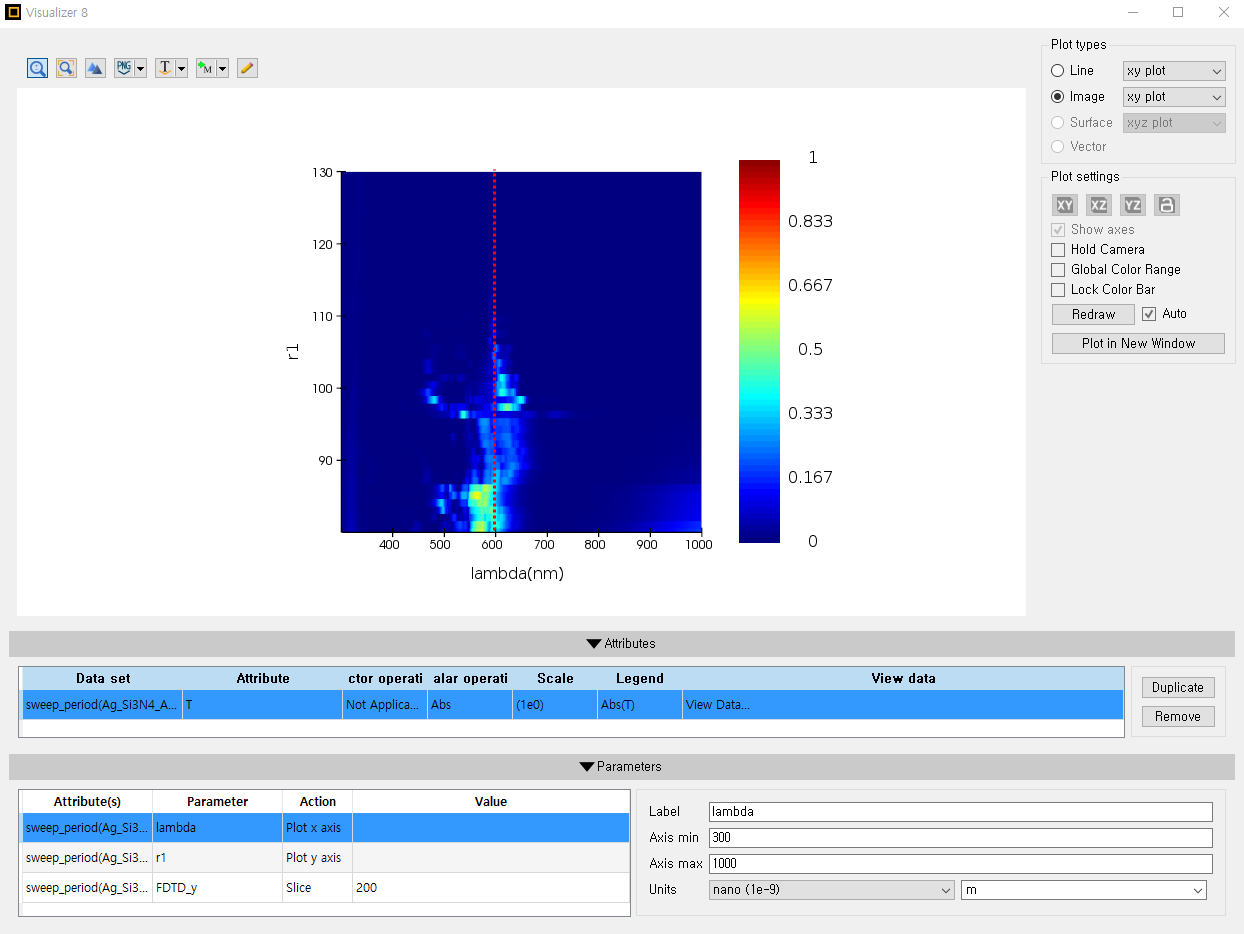
Task: Click the Parameter column header
Action: (x=217, y=801)
